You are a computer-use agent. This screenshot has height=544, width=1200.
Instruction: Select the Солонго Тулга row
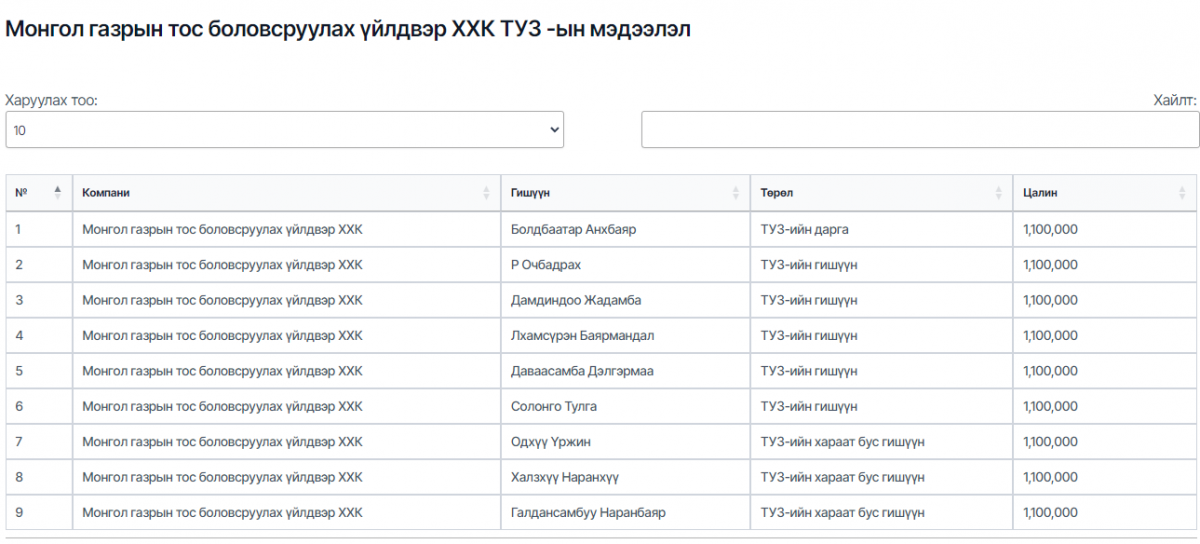553,407
